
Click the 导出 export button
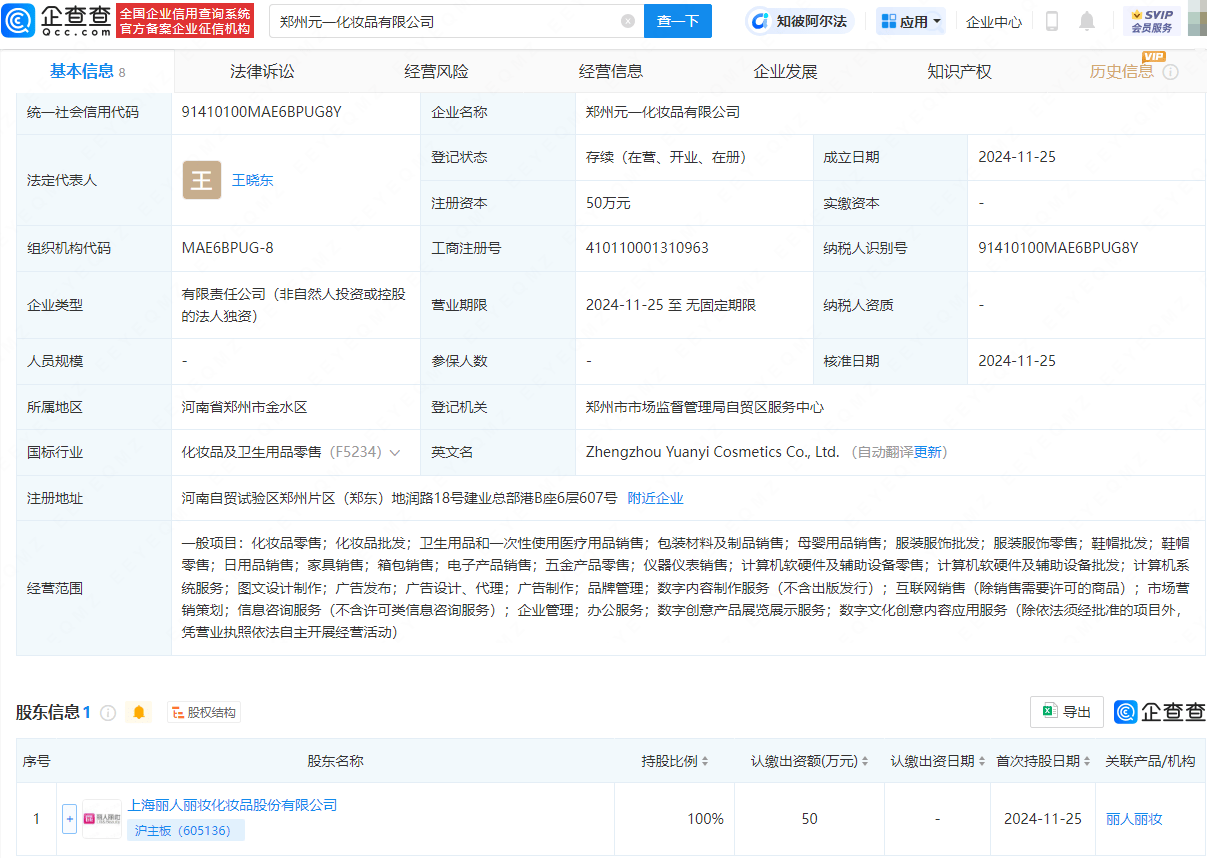(1067, 712)
